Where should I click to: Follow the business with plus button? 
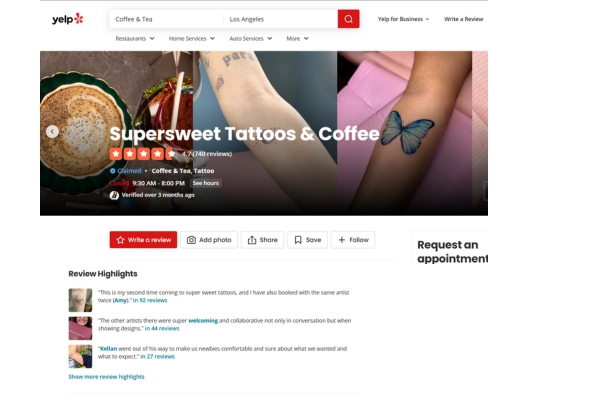coord(353,240)
